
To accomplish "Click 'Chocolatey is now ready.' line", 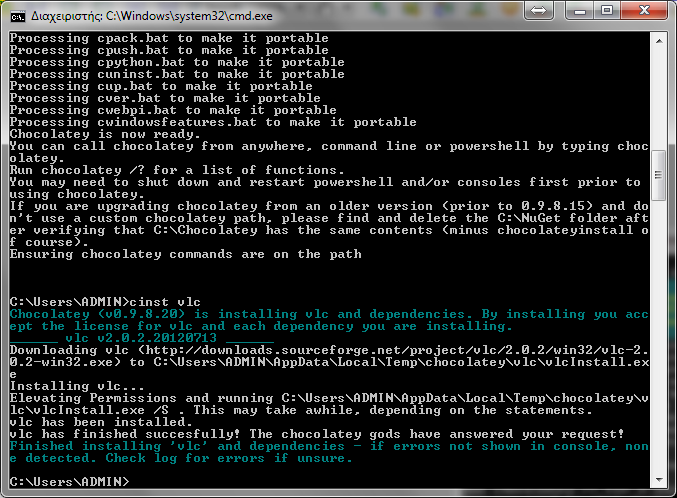I will click(105, 134).
